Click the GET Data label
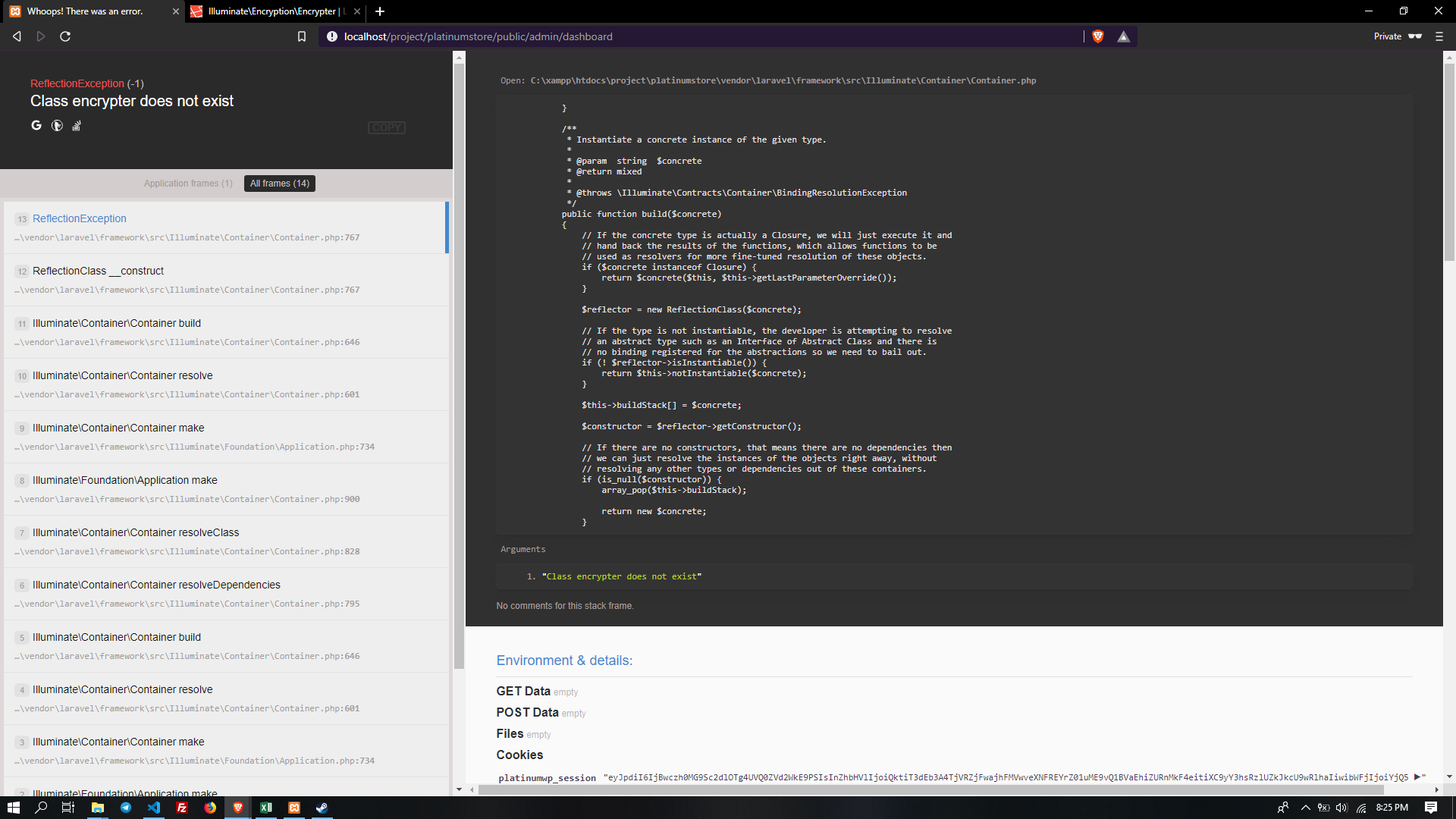This screenshot has width=1456, height=819. (x=523, y=691)
